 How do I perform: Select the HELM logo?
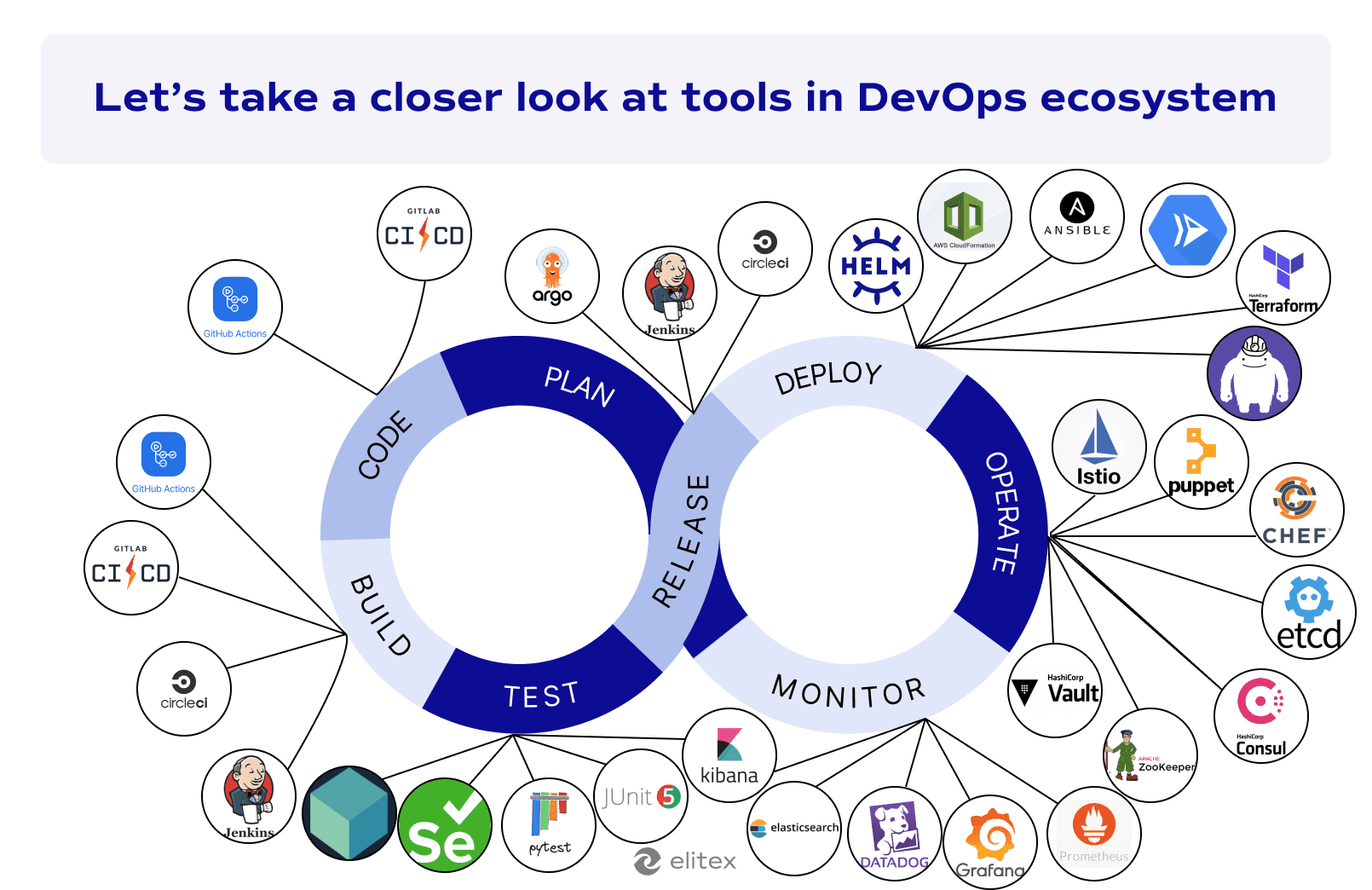point(876,266)
